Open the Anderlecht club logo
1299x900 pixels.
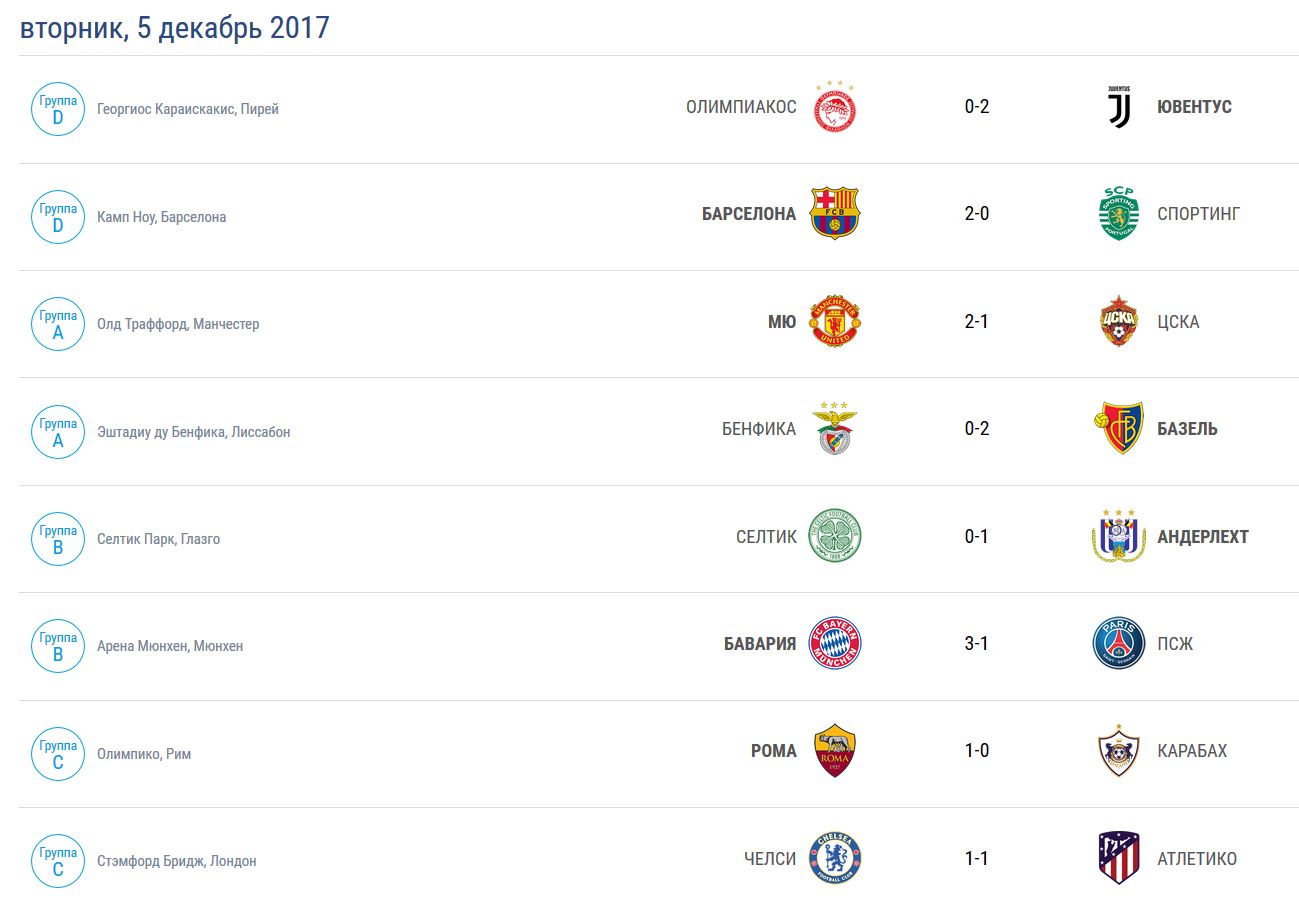pyautogui.click(x=1118, y=536)
